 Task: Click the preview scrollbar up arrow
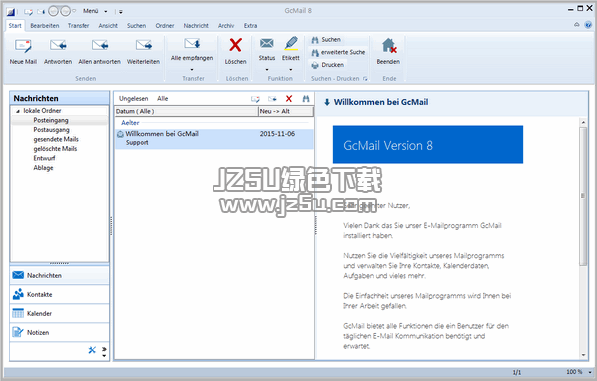(x=583, y=122)
